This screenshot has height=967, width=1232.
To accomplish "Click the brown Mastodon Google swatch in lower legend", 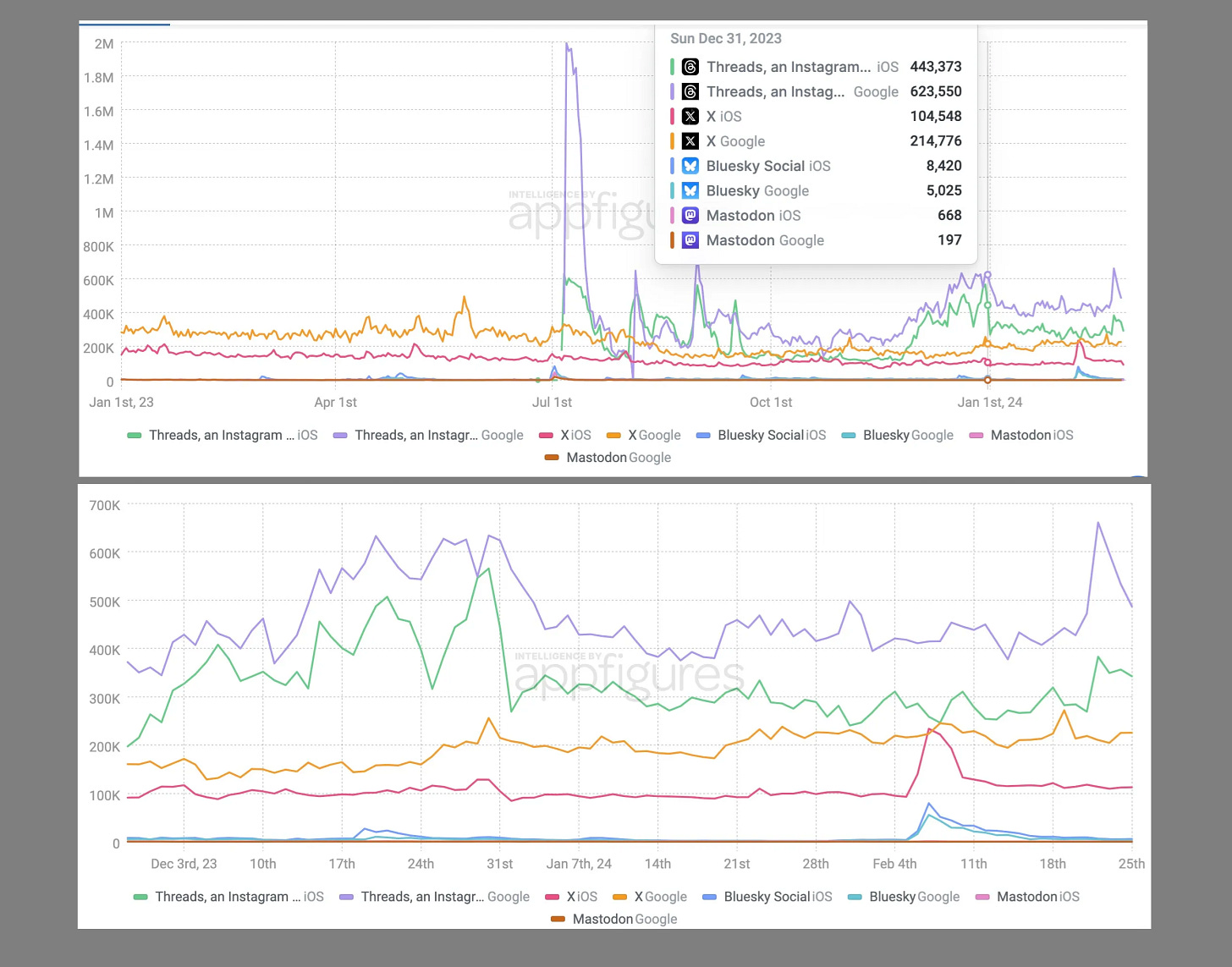I will [558, 919].
